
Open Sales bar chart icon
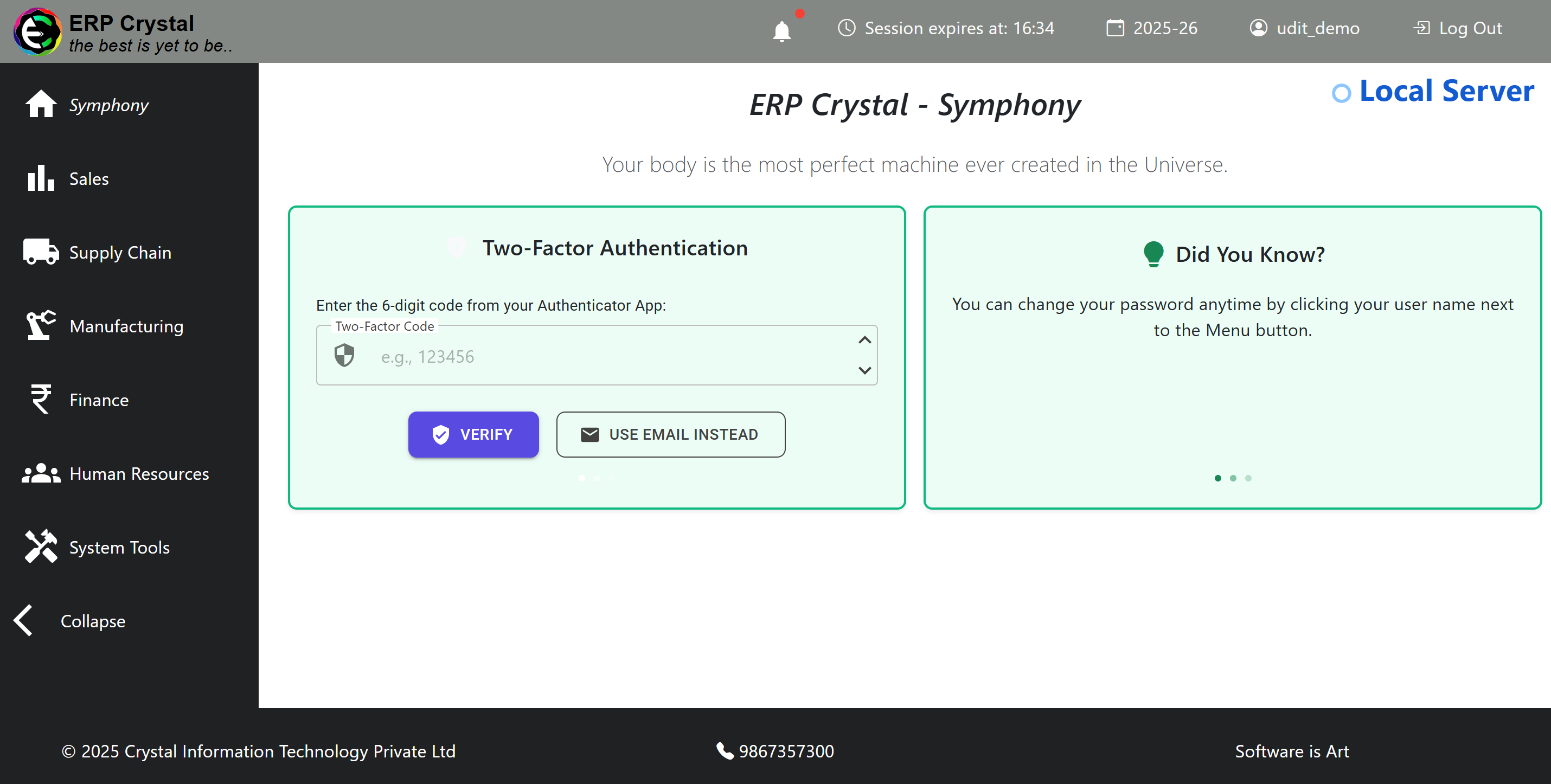click(x=40, y=178)
